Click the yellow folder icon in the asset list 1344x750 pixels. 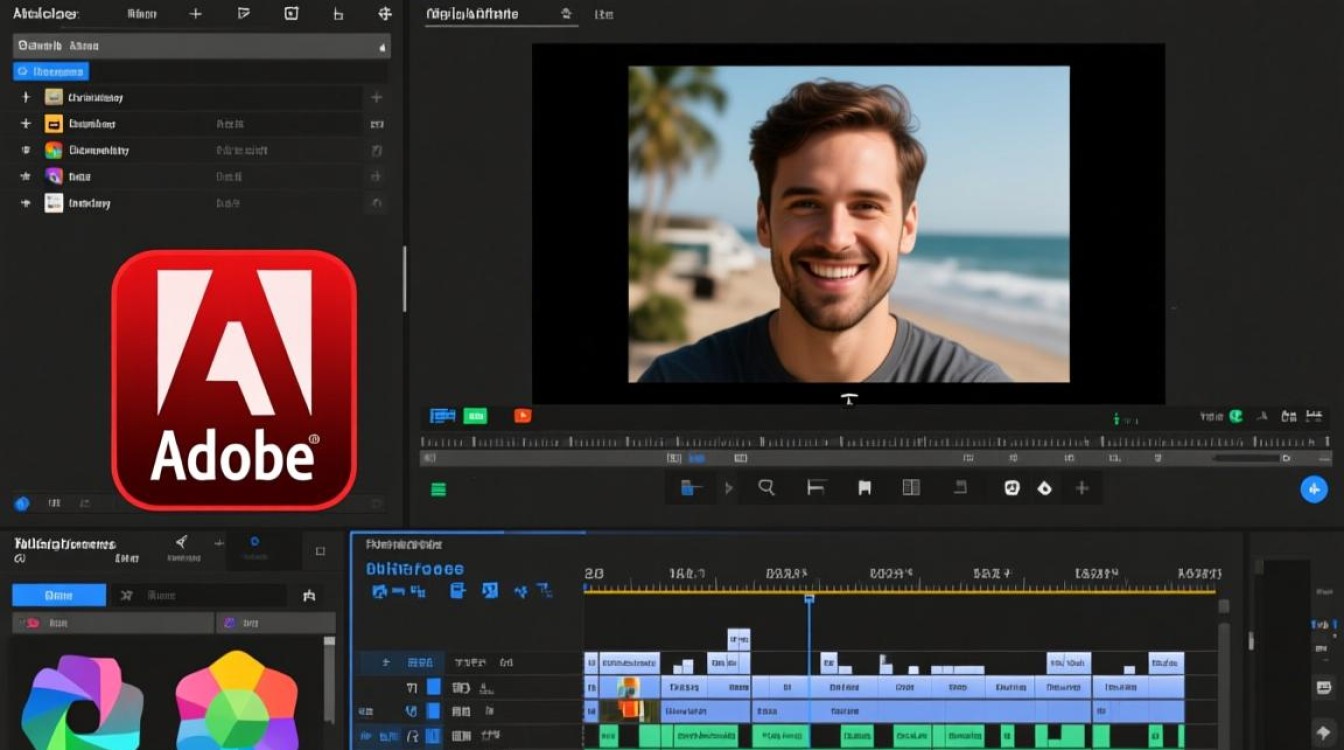point(53,97)
